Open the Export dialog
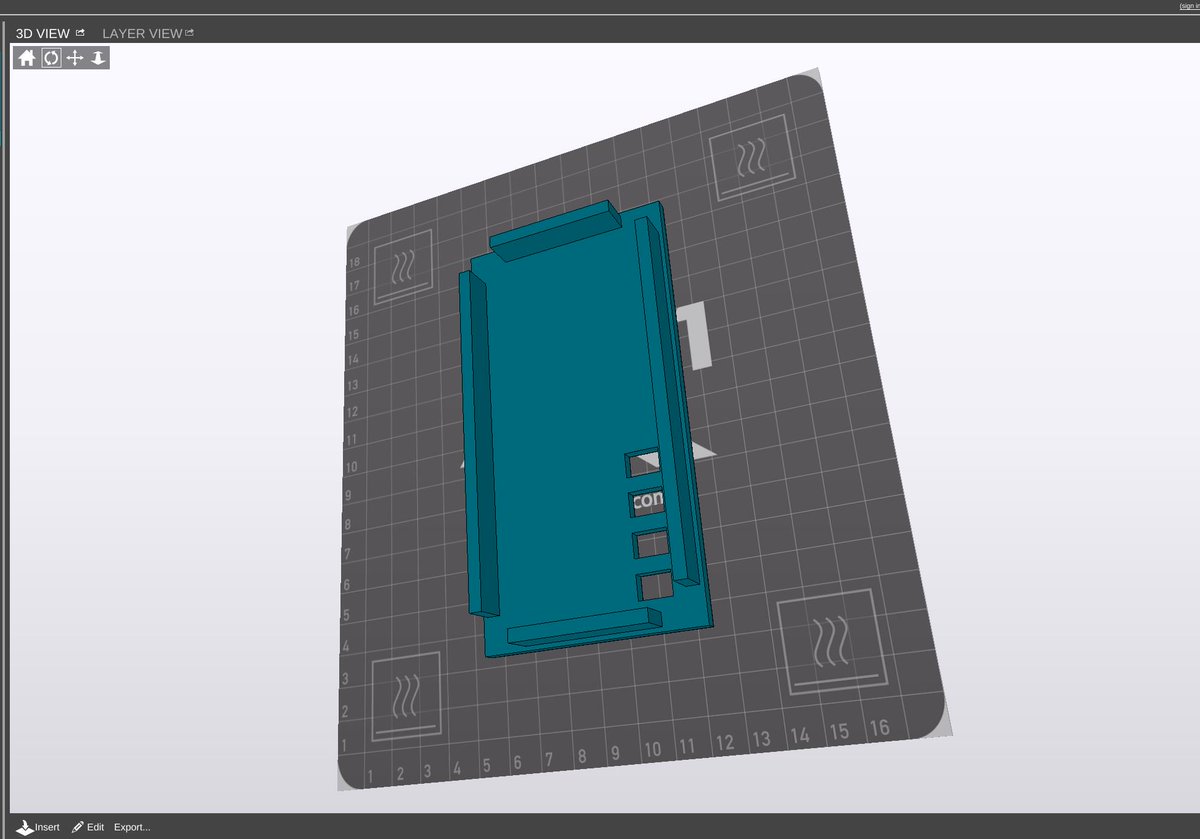 (x=131, y=827)
